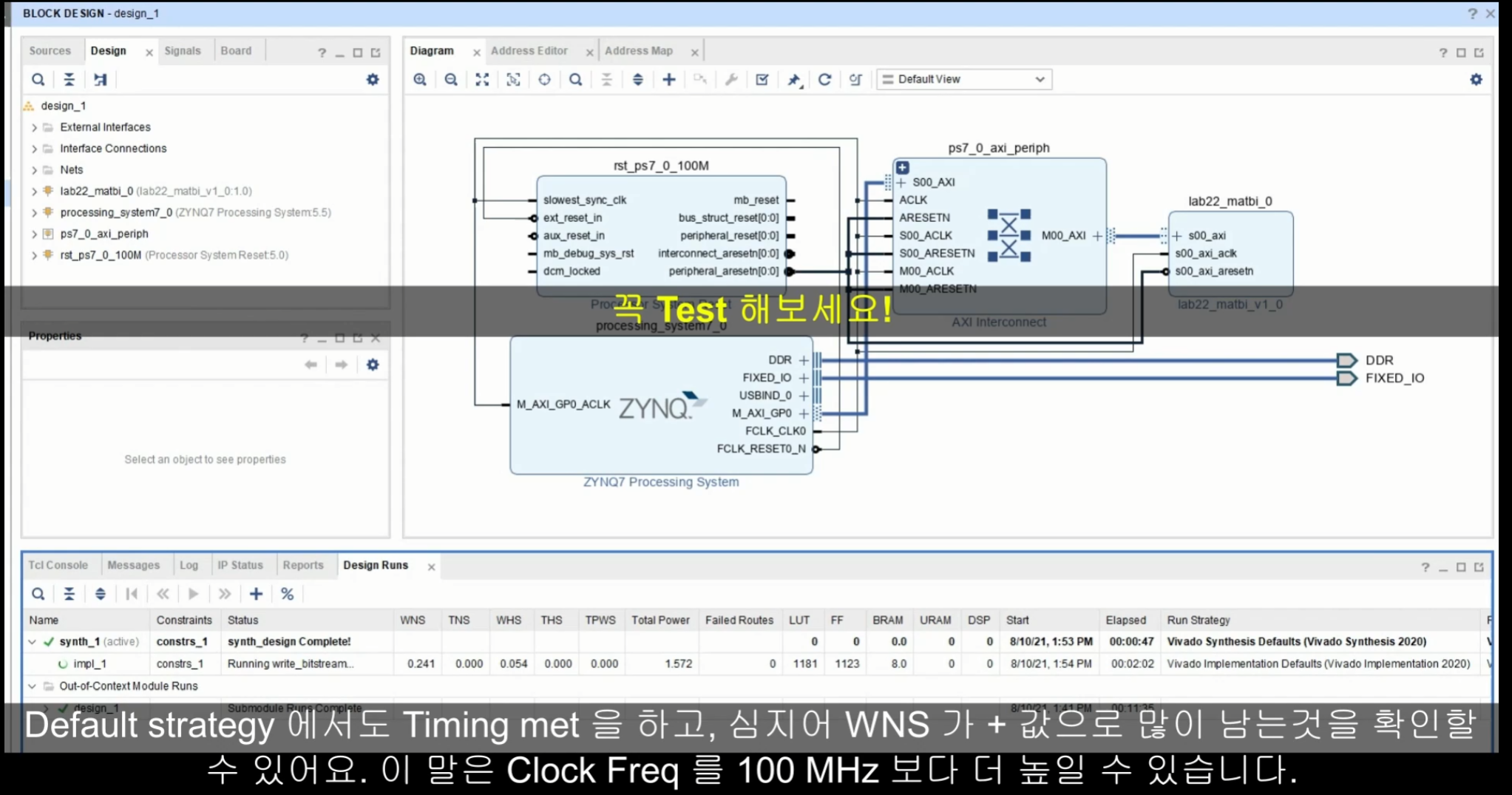
Task: Close the Design Runs tab
Action: pyautogui.click(x=431, y=566)
